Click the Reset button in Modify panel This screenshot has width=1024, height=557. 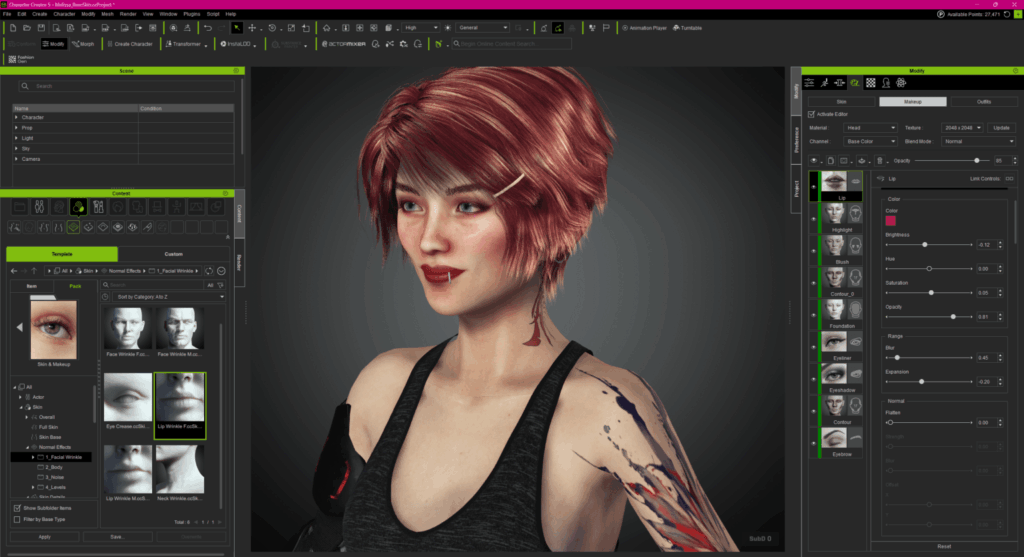pos(944,547)
